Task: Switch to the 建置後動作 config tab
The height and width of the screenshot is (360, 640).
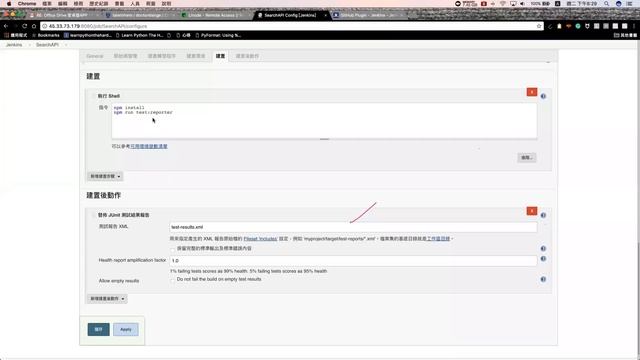Action: point(247,56)
